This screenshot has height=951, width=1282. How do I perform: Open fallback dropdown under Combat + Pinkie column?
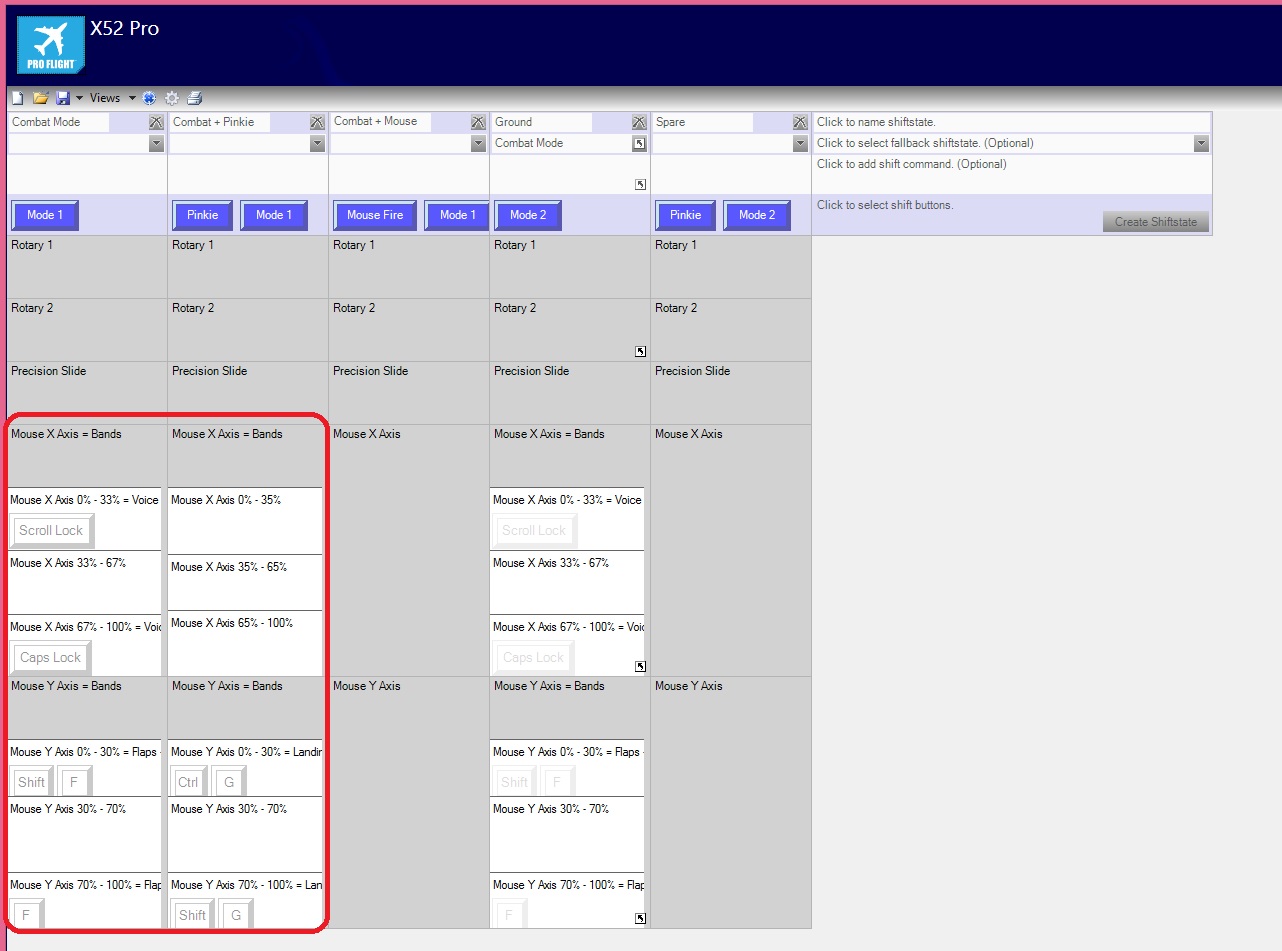coord(317,144)
